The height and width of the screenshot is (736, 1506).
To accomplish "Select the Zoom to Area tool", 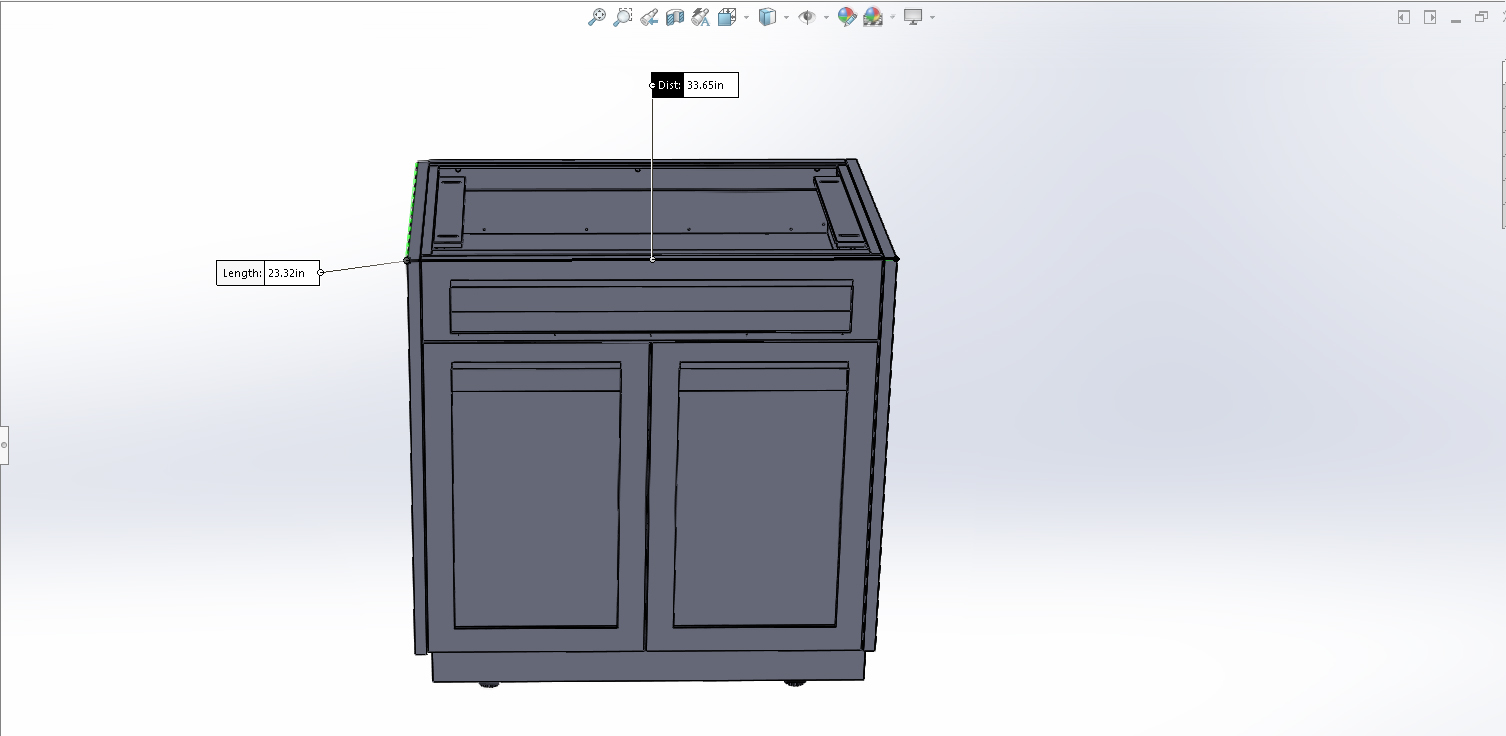I will click(622, 17).
